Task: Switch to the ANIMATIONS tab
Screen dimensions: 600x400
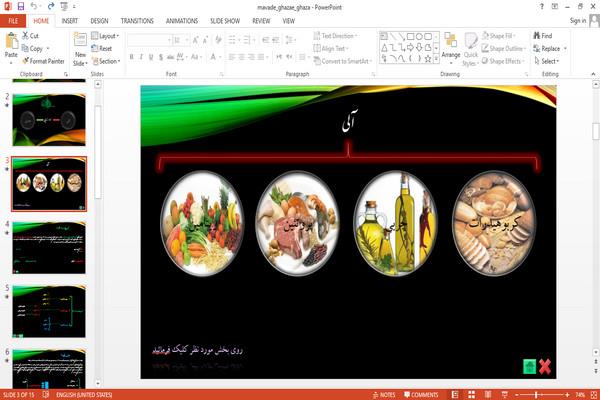Action: tap(182, 21)
